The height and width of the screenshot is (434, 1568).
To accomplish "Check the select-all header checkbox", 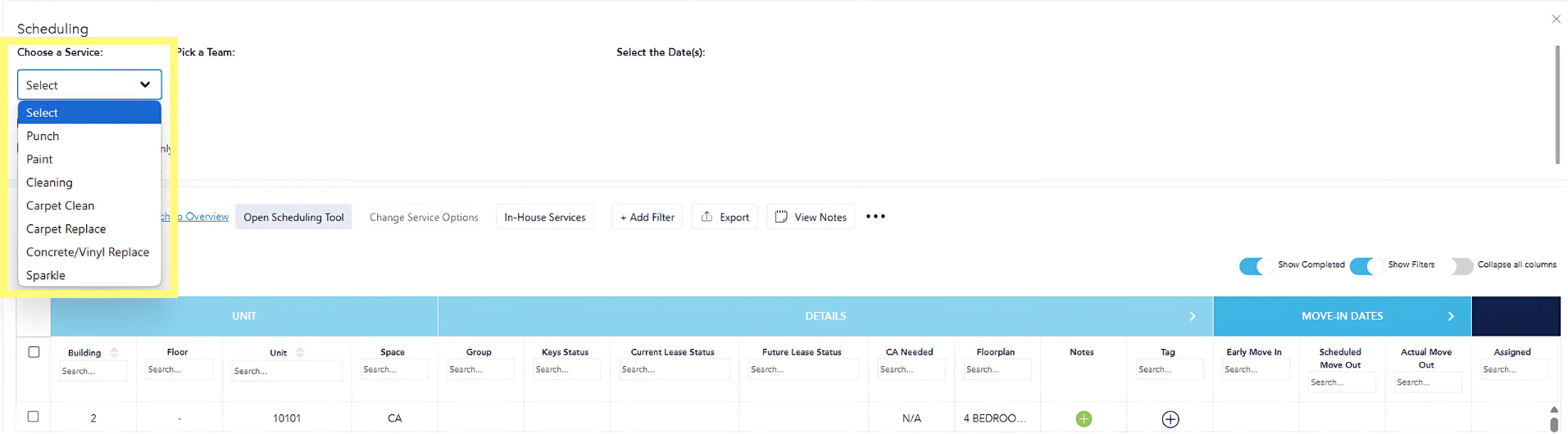I will point(34,352).
